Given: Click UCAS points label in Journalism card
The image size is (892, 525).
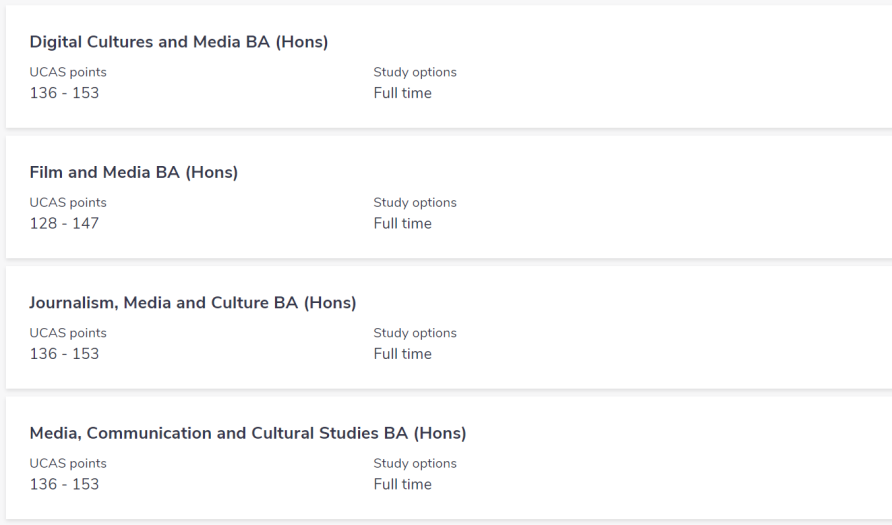Looking at the screenshot, I should [x=68, y=333].
